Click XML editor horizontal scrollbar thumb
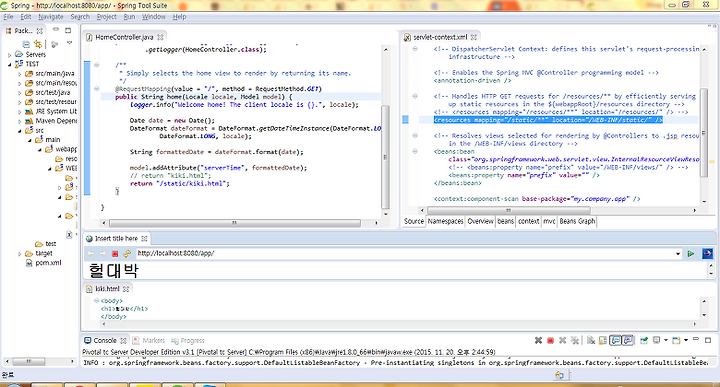 click(509, 210)
